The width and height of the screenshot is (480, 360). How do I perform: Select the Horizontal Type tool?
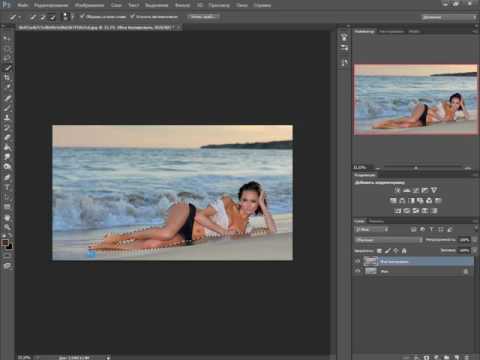click(7, 187)
